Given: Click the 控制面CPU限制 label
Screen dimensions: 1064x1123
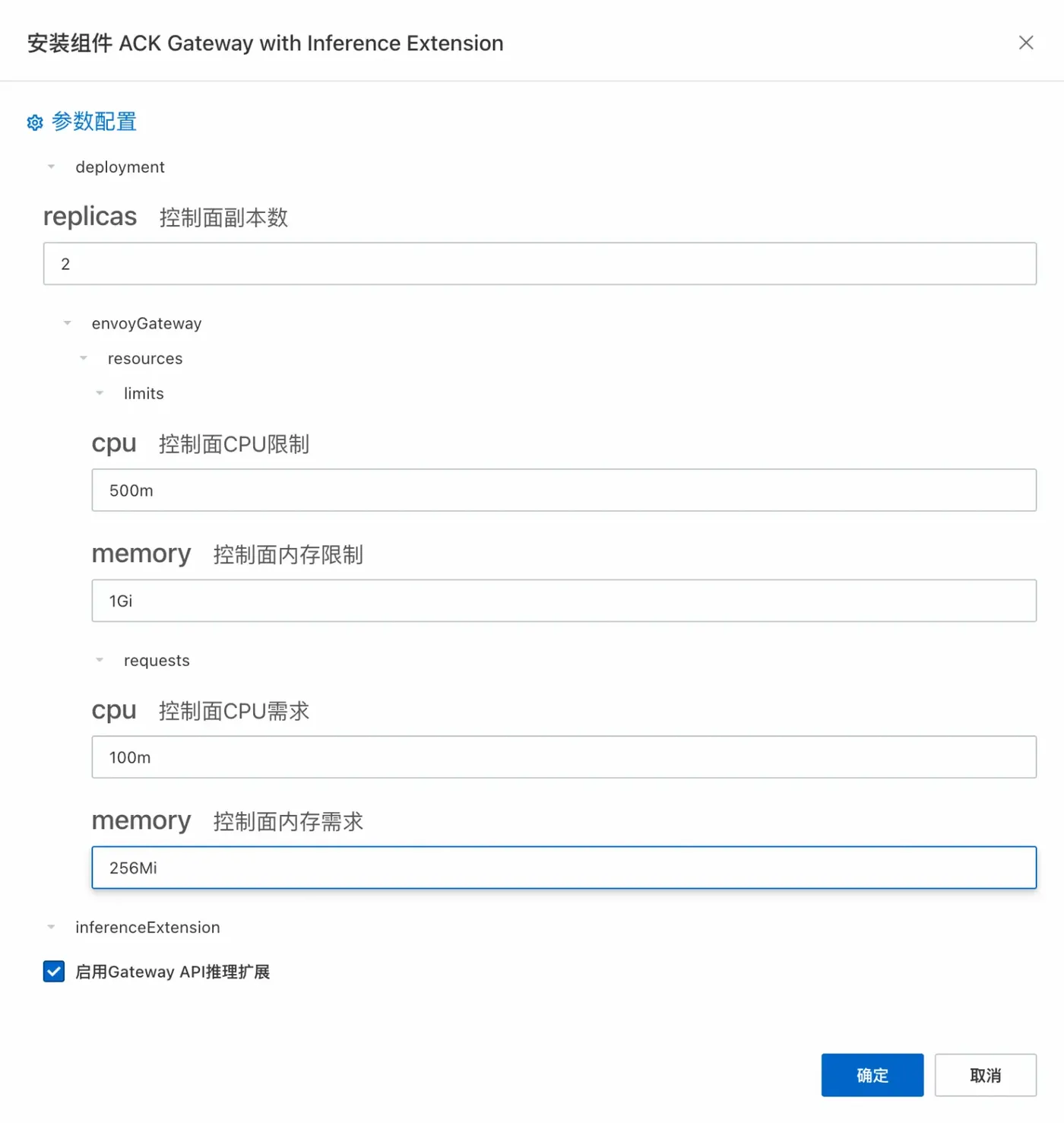Looking at the screenshot, I should [x=234, y=444].
